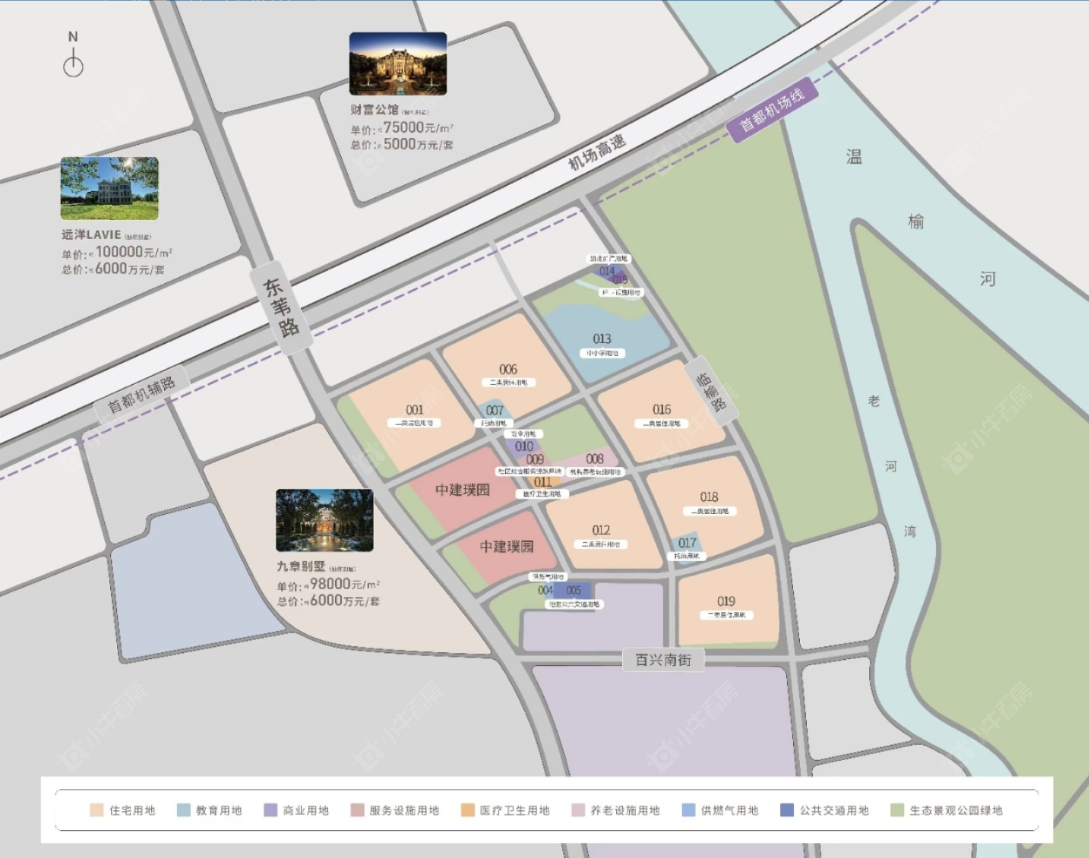Click 中建璞园 label adjacent to plot 012

507,547
